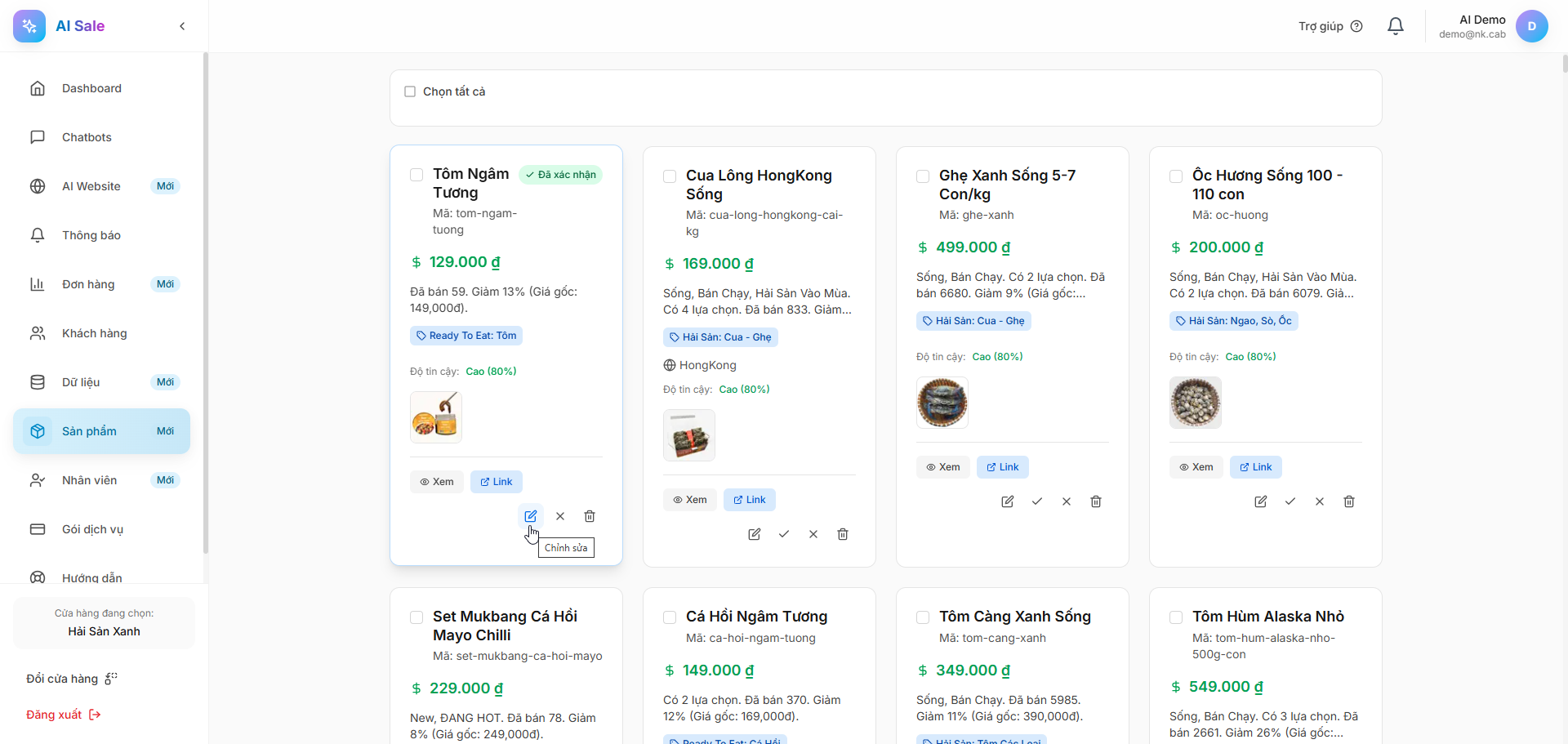1568x744 pixels.
Task: Tick the Chọn tất cả checkbox
Action: click(410, 91)
